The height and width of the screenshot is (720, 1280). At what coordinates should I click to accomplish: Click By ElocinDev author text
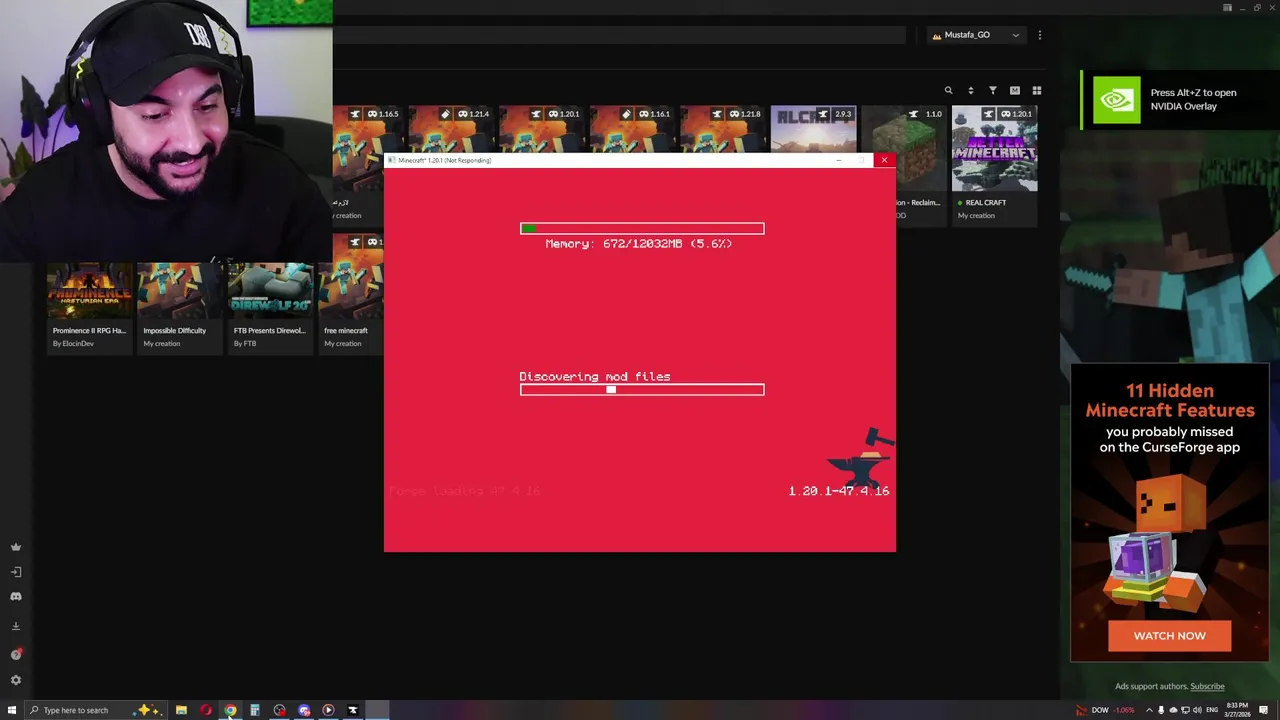(x=73, y=344)
